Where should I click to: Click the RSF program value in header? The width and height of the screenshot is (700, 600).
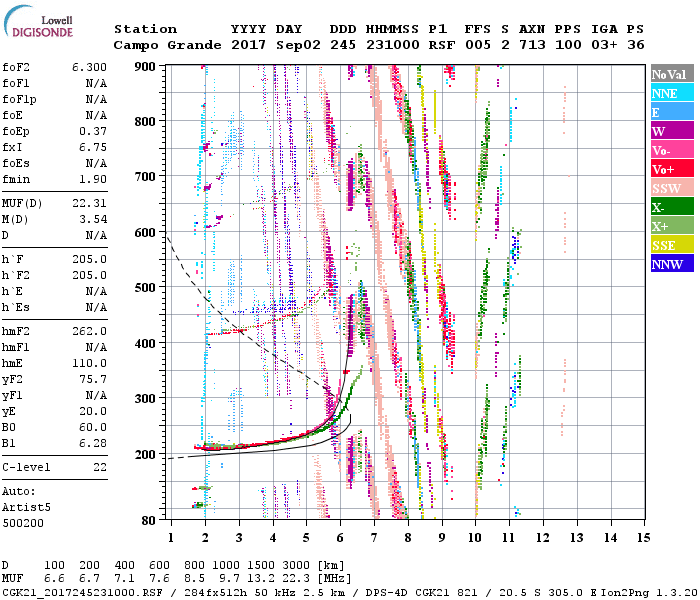click(x=442, y=45)
